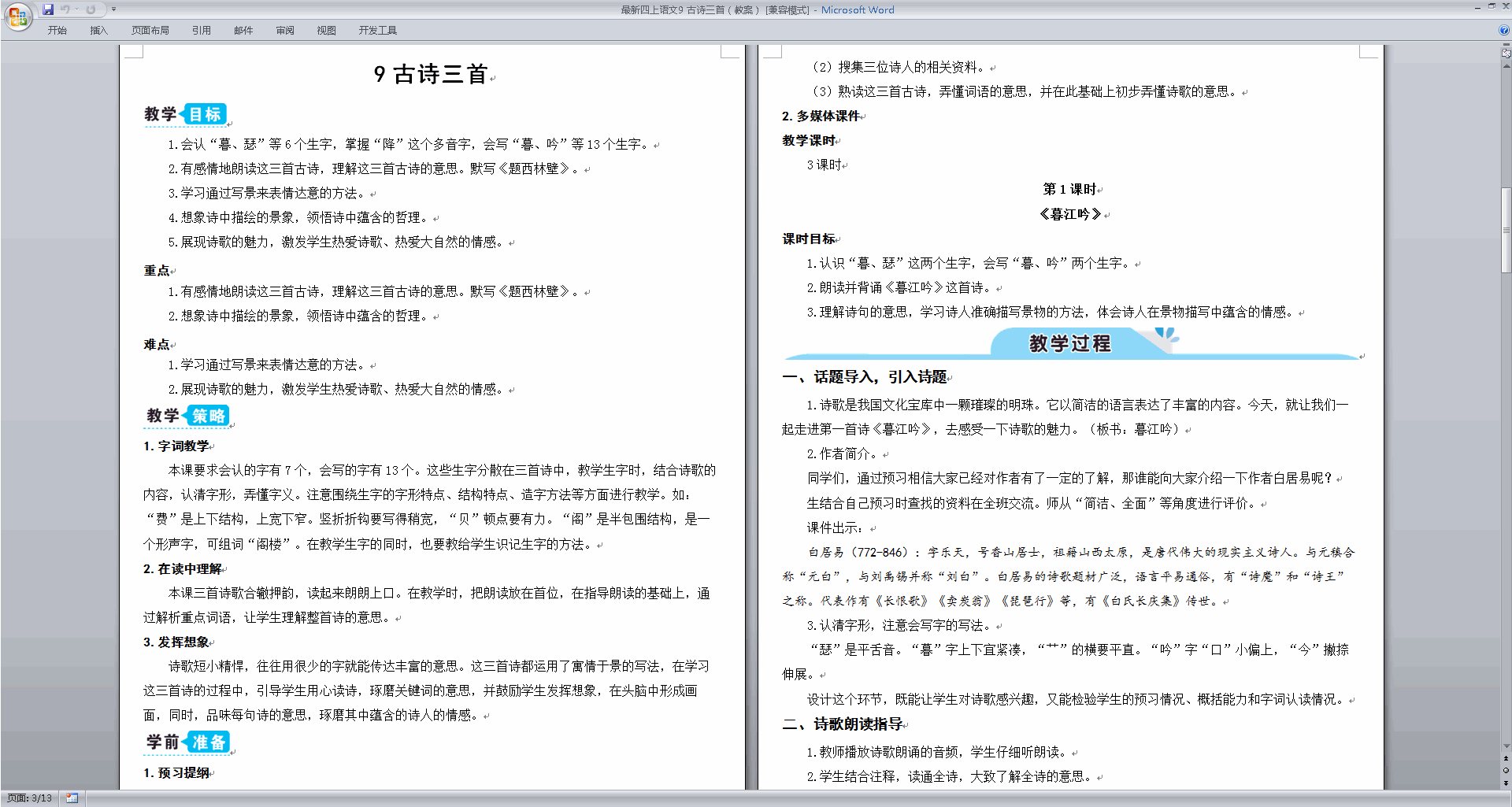Image resolution: width=1512 pixels, height=807 pixels.
Task: Click the Save icon in quick access toolbar
Action: coord(48,9)
